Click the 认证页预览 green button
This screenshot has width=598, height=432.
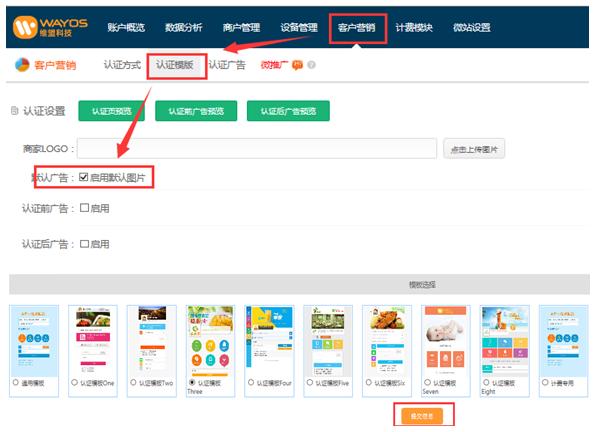pos(111,111)
